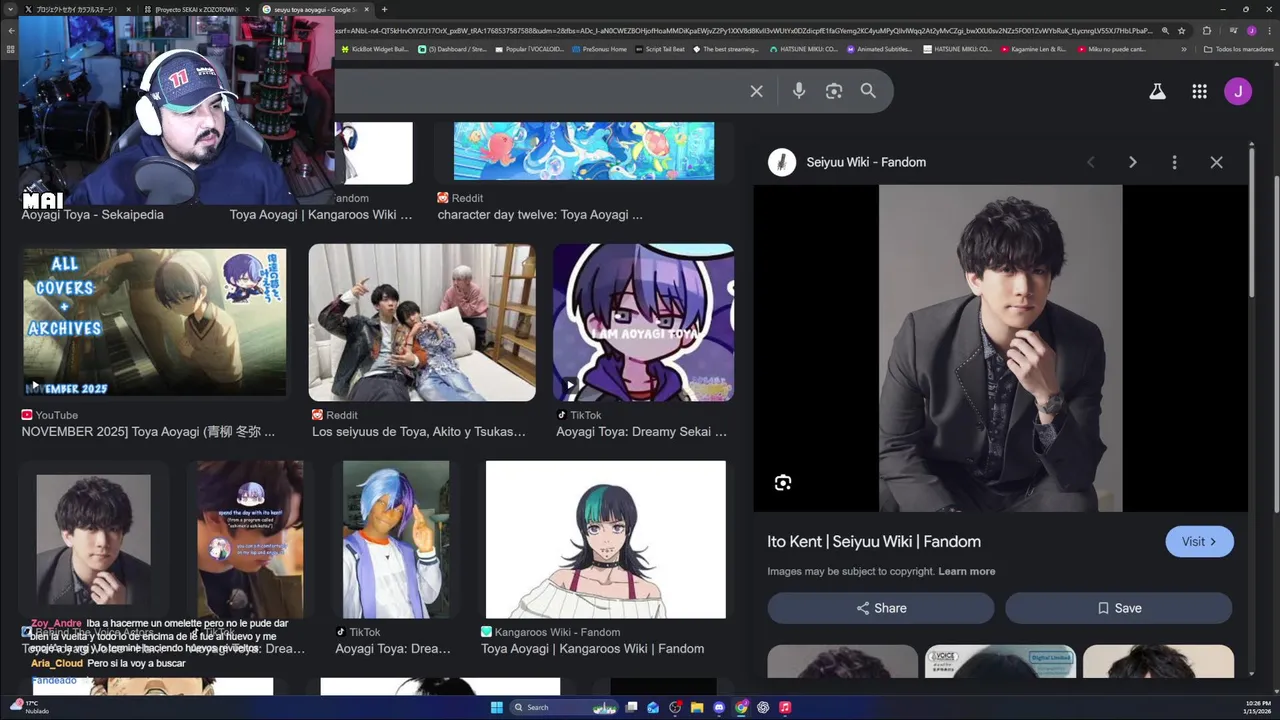Open Google Lens image search icon
1280x720 pixels.
click(834, 91)
